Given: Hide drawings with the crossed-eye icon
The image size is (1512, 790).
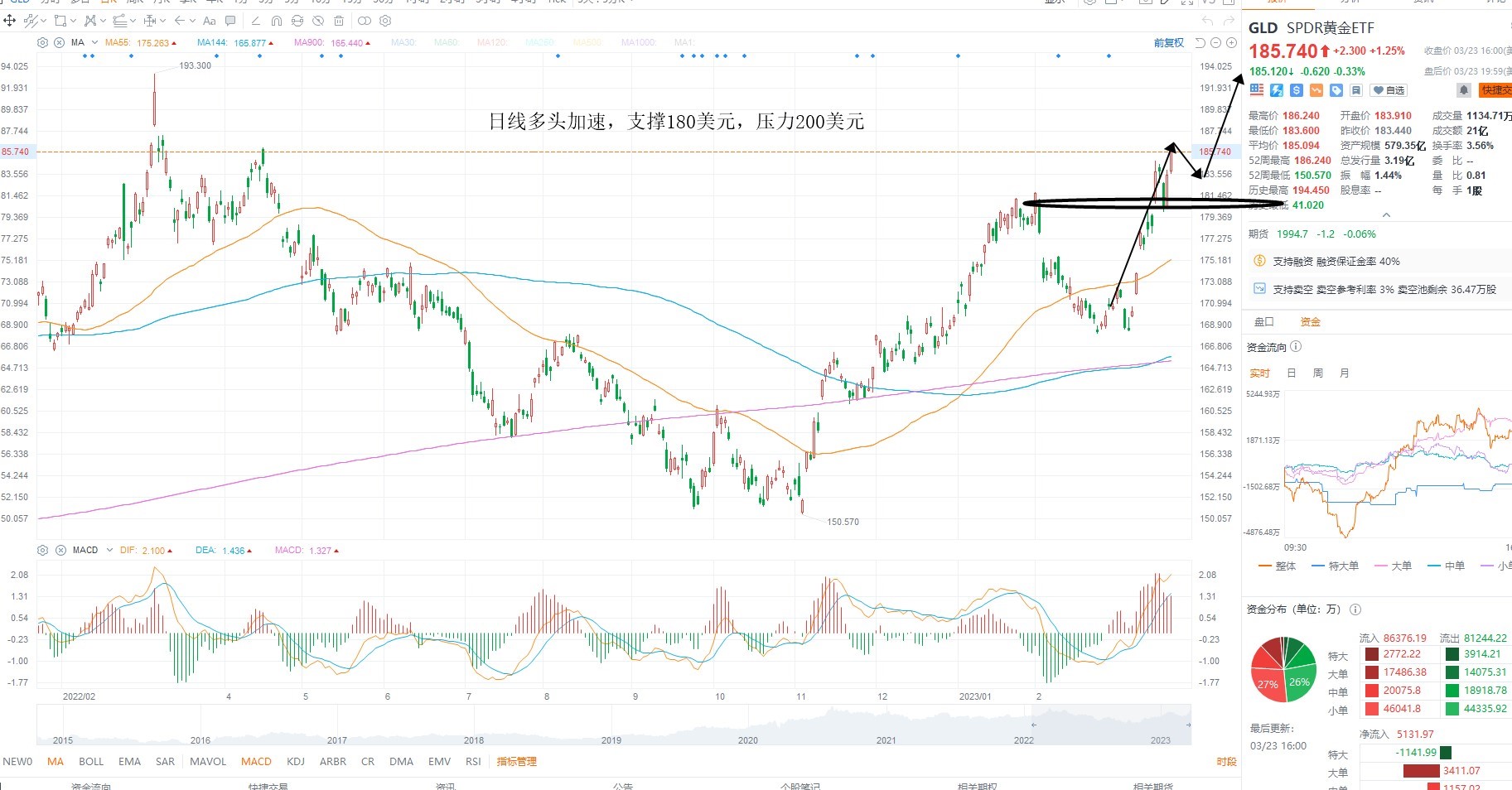Looking at the screenshot, I should (318, 21).
